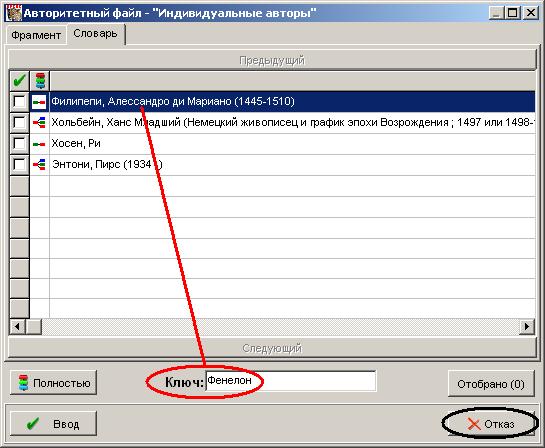Click the application icon in the title bar
The width and height of the screenshot is (545, 448).
14,13
